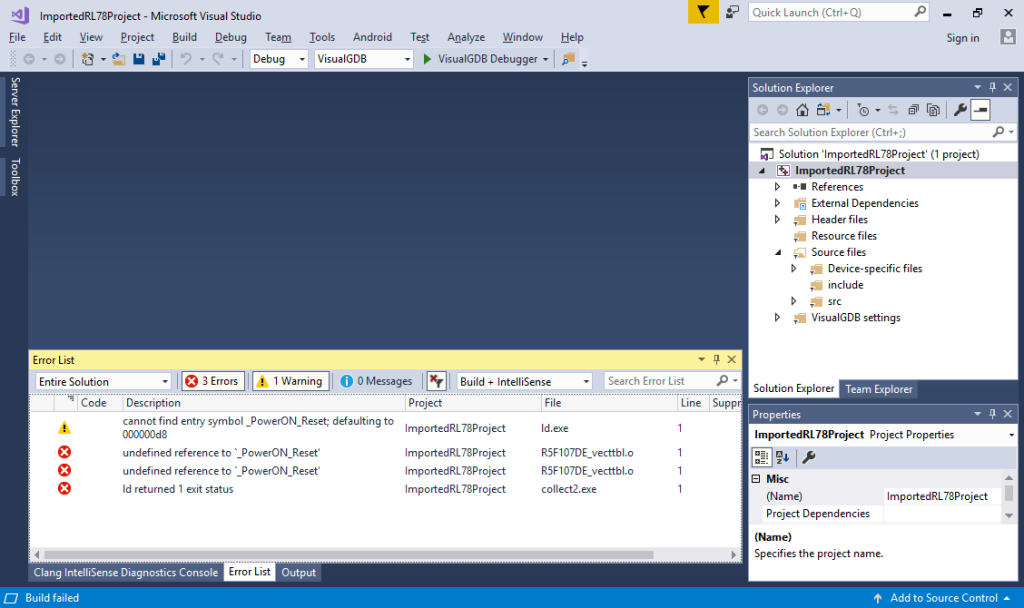This screenshot has height=608, width=1024.
Task: Switch Properties panel to alphabetical sorting
Action: [x=782, y=457]
